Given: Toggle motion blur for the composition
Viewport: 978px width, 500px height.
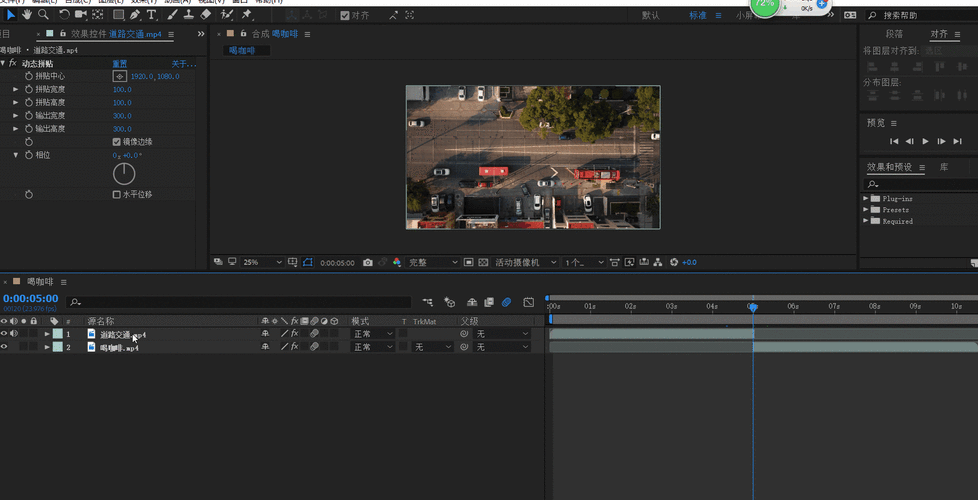Looking at the screenshot, I should (x=506, y=302).
